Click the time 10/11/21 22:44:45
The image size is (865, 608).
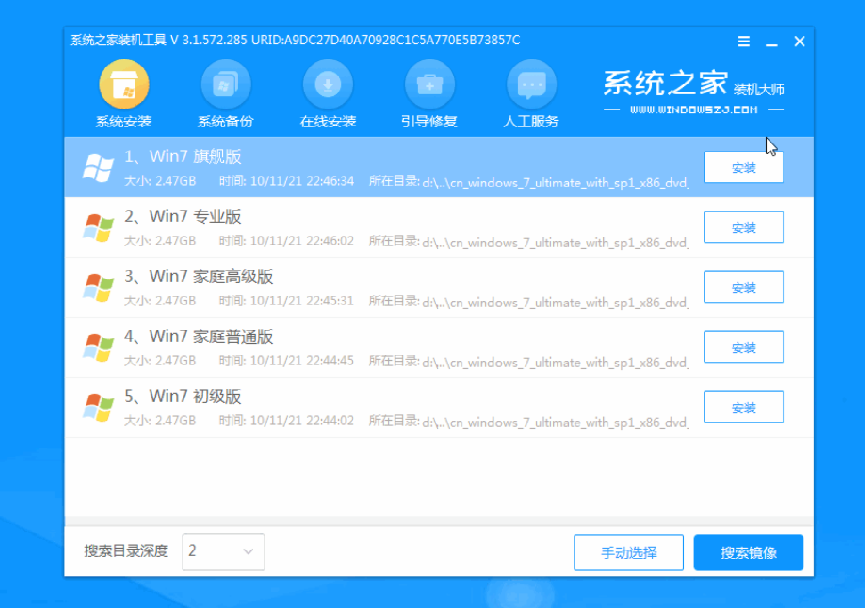click(x=302, y=361)
